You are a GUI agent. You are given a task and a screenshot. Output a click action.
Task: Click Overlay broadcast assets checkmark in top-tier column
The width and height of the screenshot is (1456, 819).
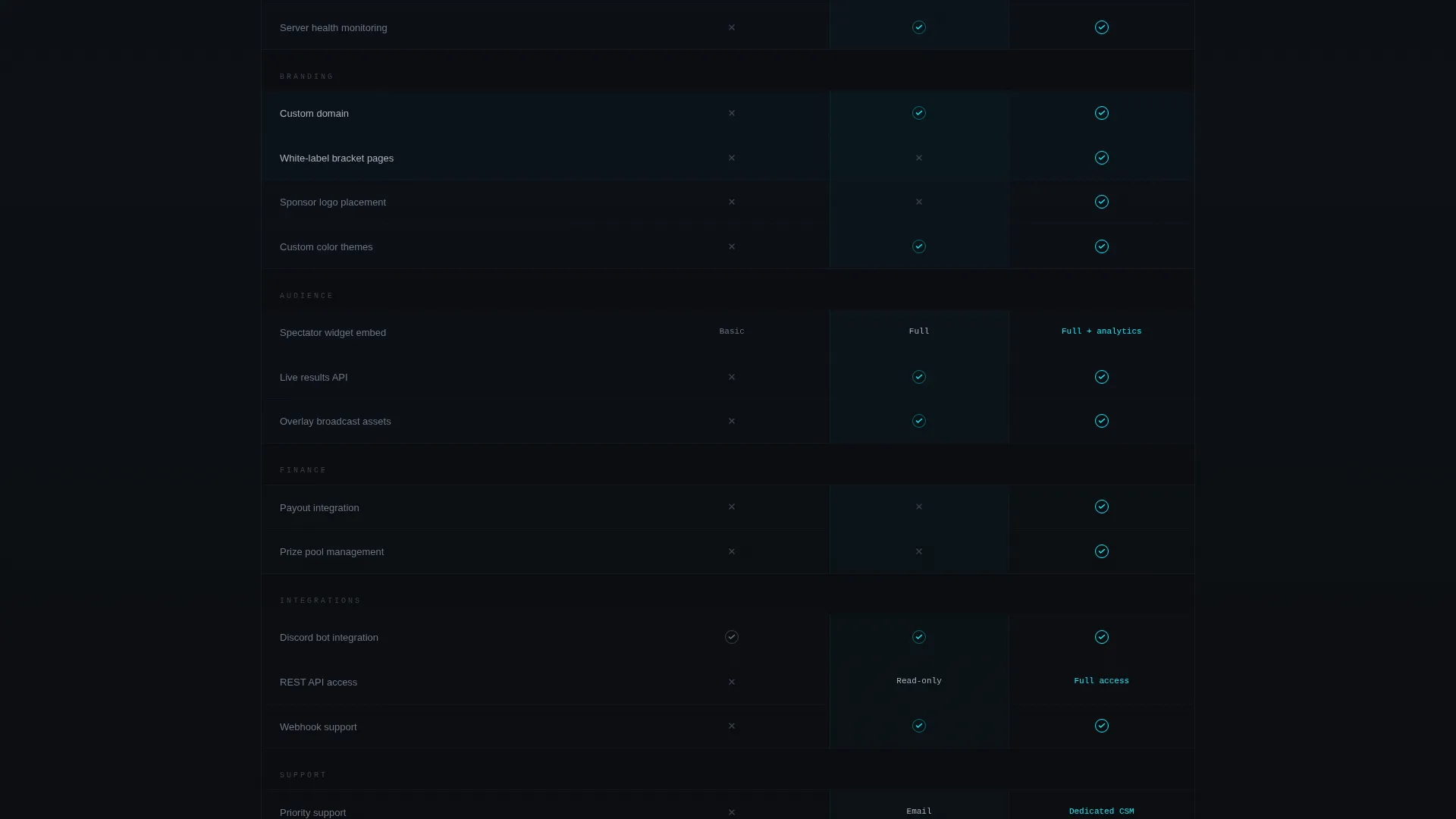pos(1102,421)
